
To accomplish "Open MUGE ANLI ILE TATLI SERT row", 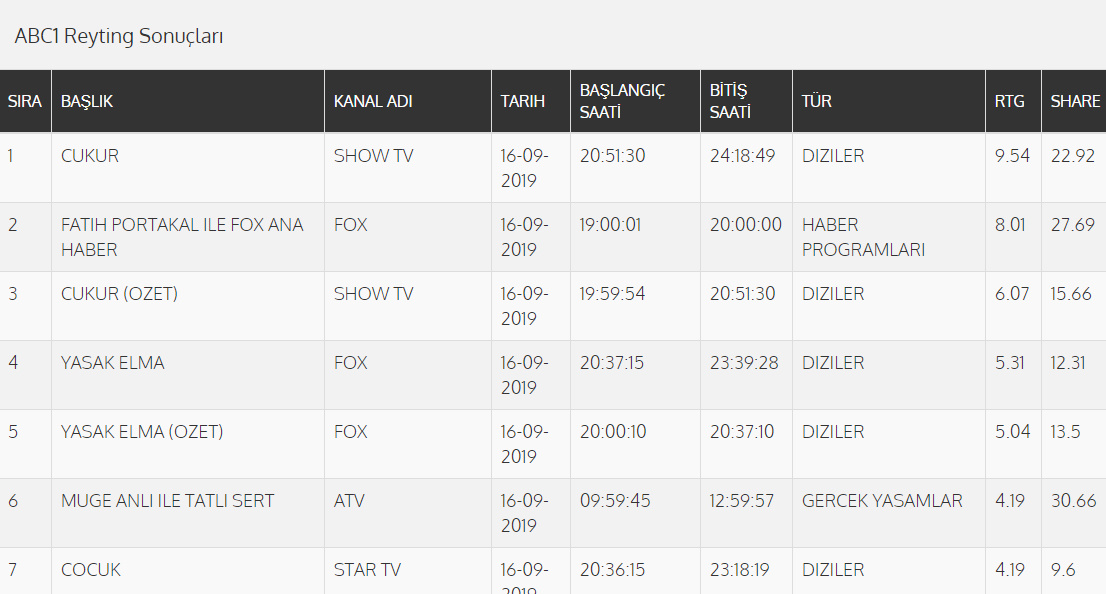I will click(x=167, y=501).
